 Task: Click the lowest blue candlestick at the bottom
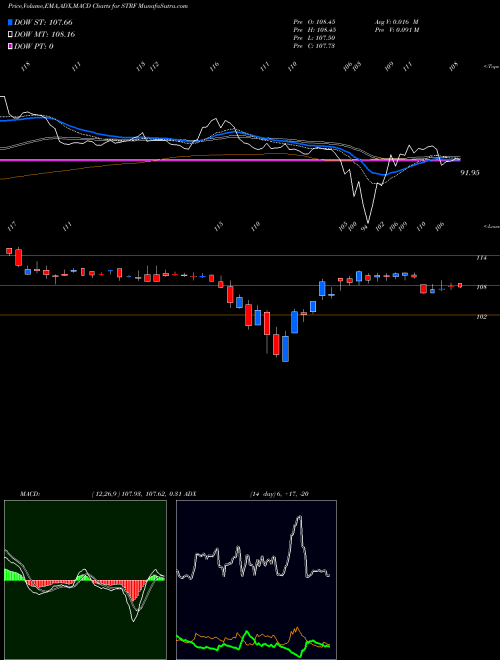click(285, 349)
